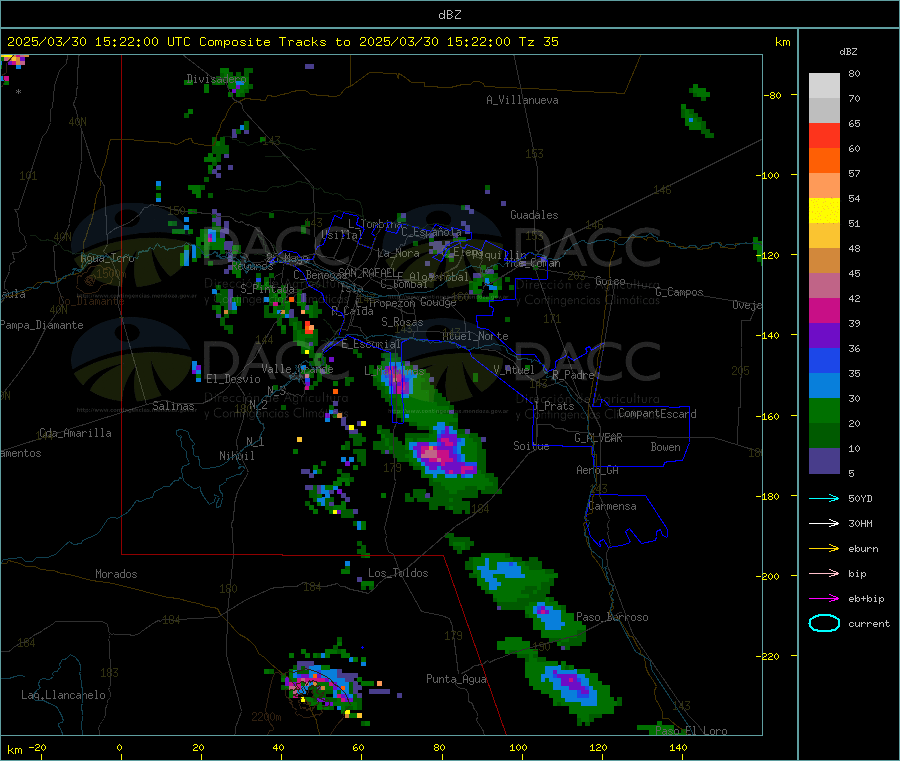Click the Paso_Barroso location label
The image size is (900, 761).
coord(612,618)
